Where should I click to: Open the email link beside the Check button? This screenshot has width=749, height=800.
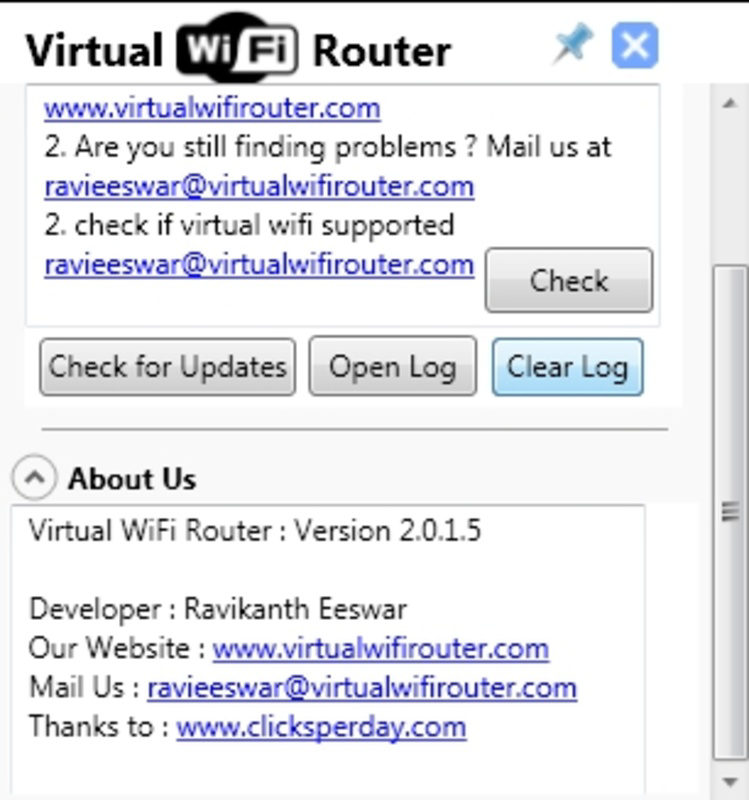(x=259, y=265)
